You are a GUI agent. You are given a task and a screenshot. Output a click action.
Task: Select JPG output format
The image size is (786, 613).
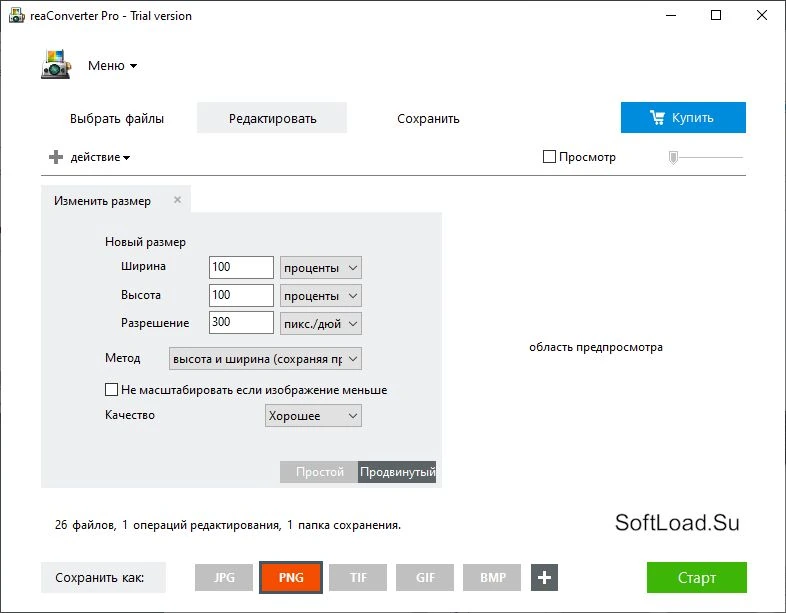(x=224, y=577)
